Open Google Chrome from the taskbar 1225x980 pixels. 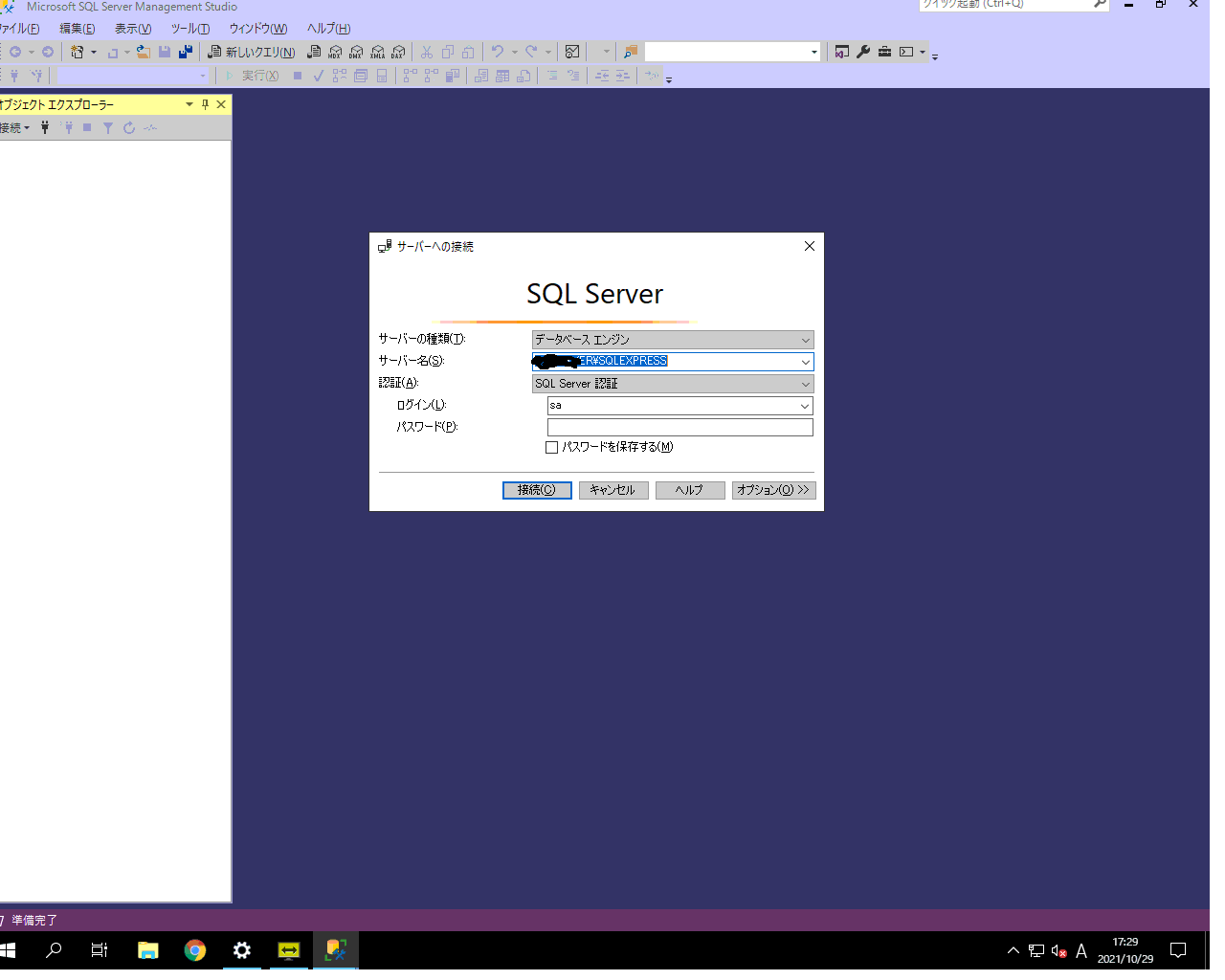(x=195, y=950)
